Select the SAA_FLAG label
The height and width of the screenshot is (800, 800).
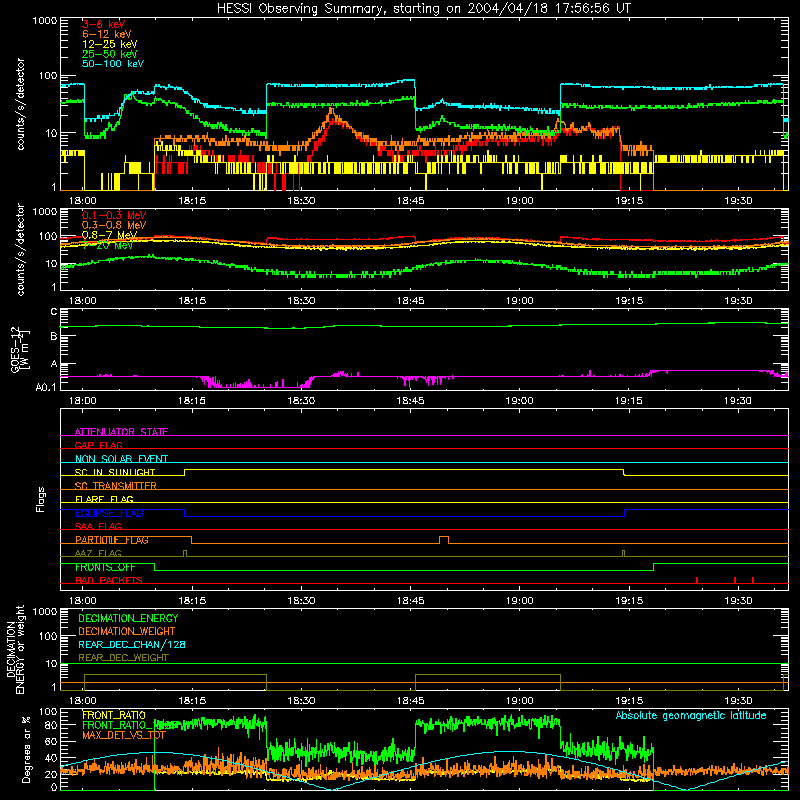tap(98, 526)
